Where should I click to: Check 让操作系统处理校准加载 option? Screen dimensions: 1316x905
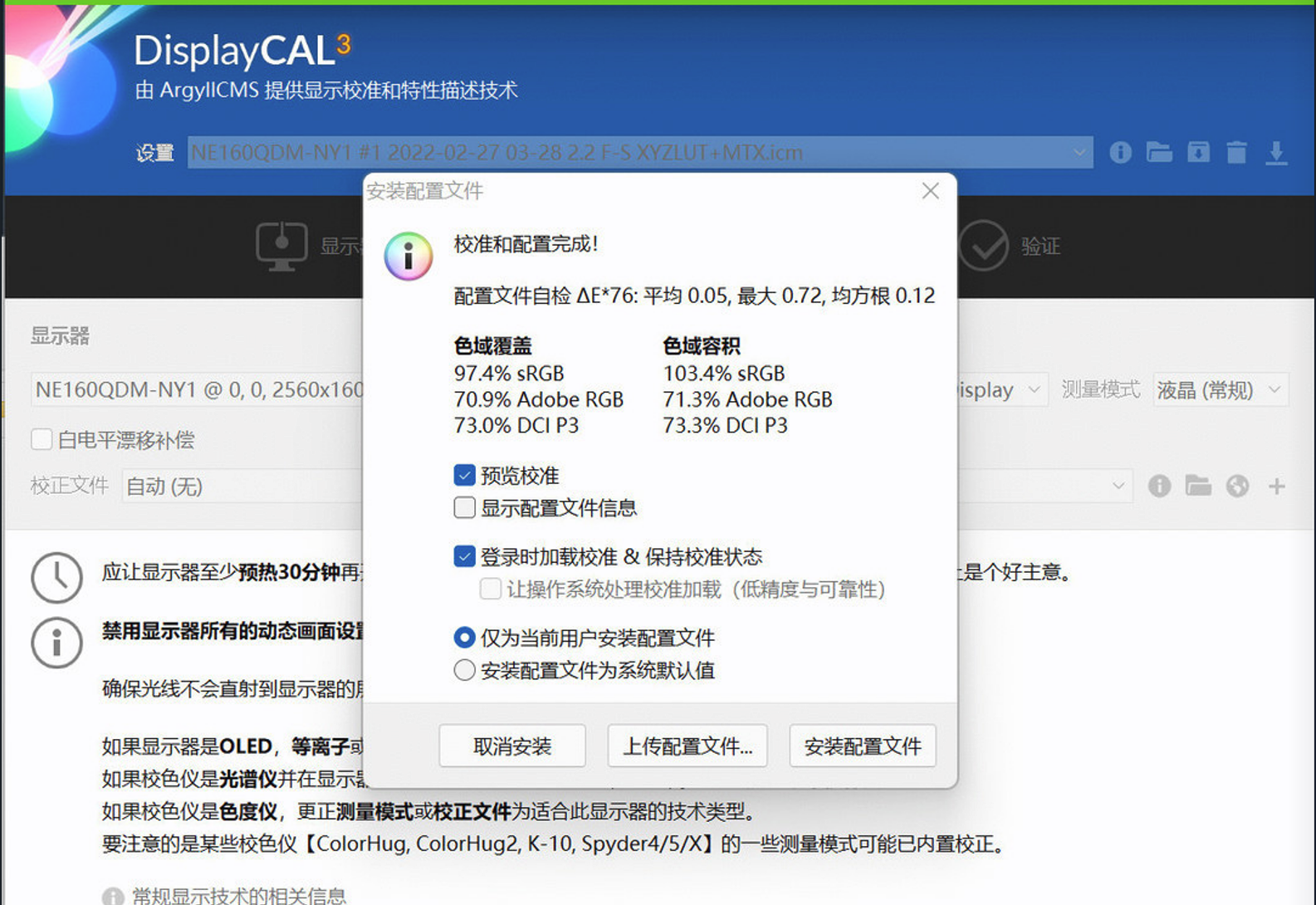[490, 589]
